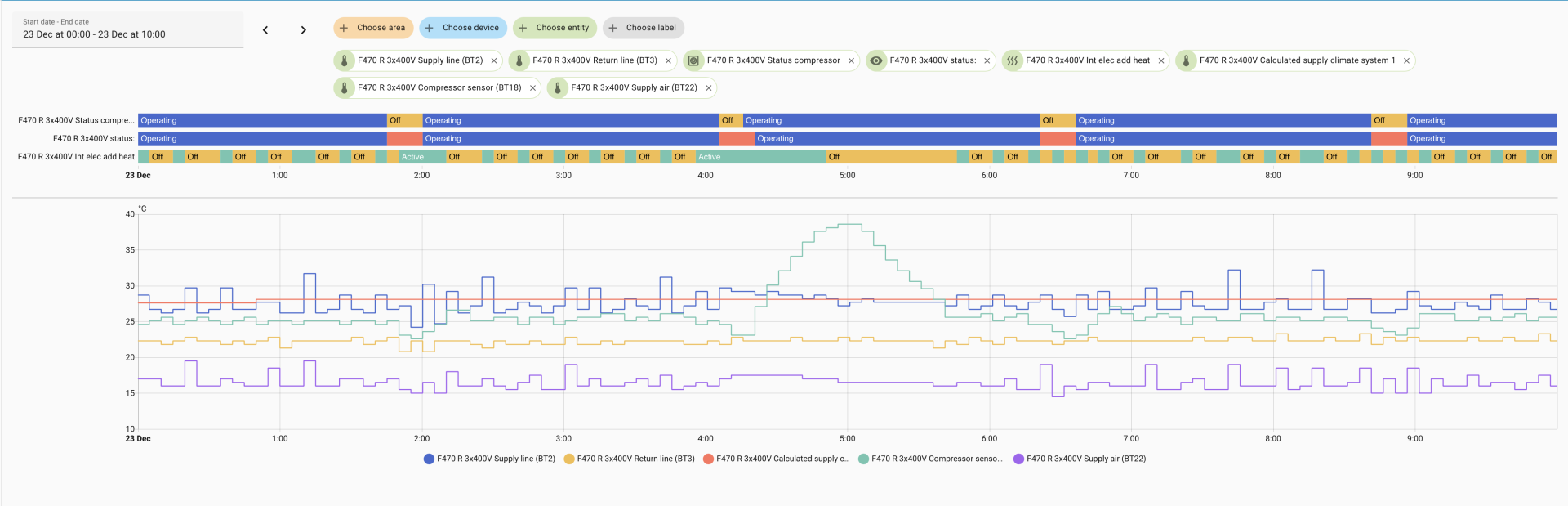The image size is (1568, 506).
Task: Remove the Return line (BT3) entity chip
Action: [668, 60]
